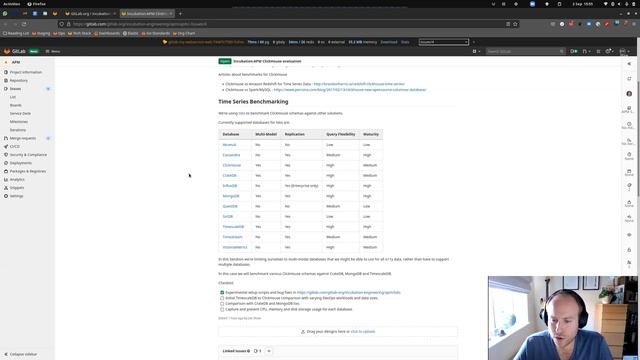Click the GitLab logo in the top navbar
The image size is (640, 360).
point(14,51)
